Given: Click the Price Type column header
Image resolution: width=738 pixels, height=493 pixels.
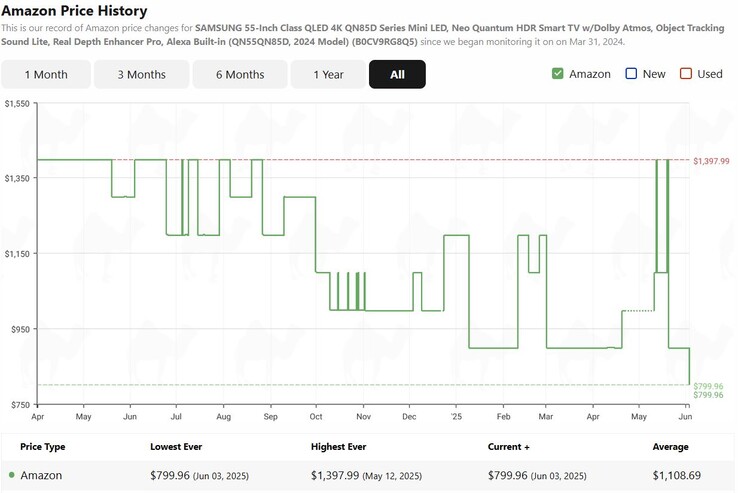Looking at the screenshot, I should pyautogui.click(x=43, y=447).
